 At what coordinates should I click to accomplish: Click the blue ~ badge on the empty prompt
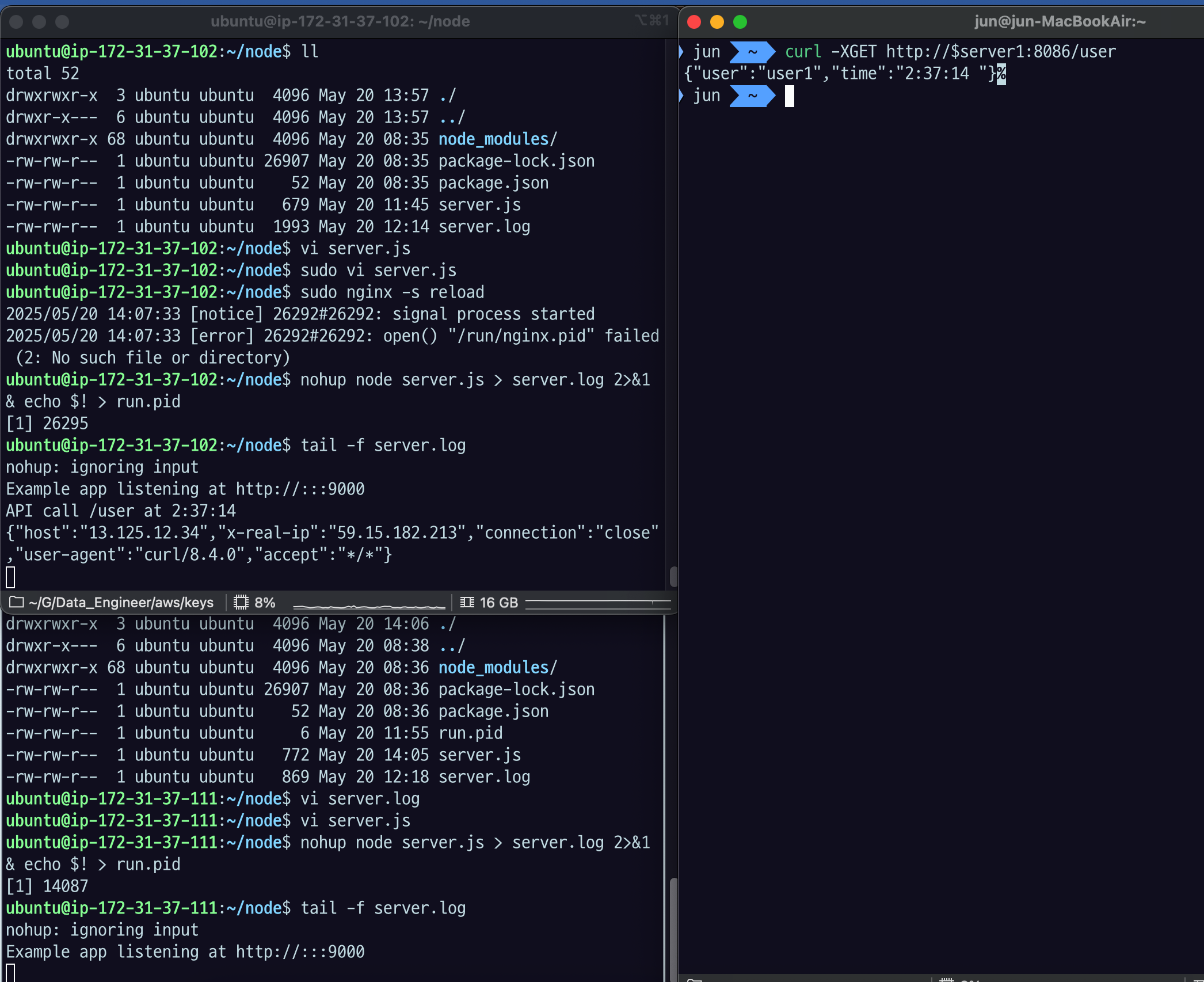click(x=752, y=96)
